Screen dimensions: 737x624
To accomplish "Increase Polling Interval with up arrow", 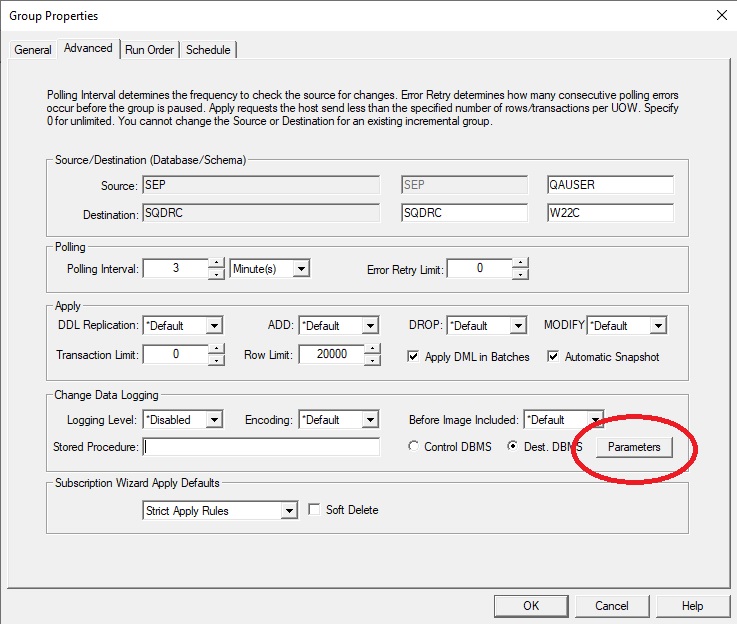I will click(x=216, y=263).
